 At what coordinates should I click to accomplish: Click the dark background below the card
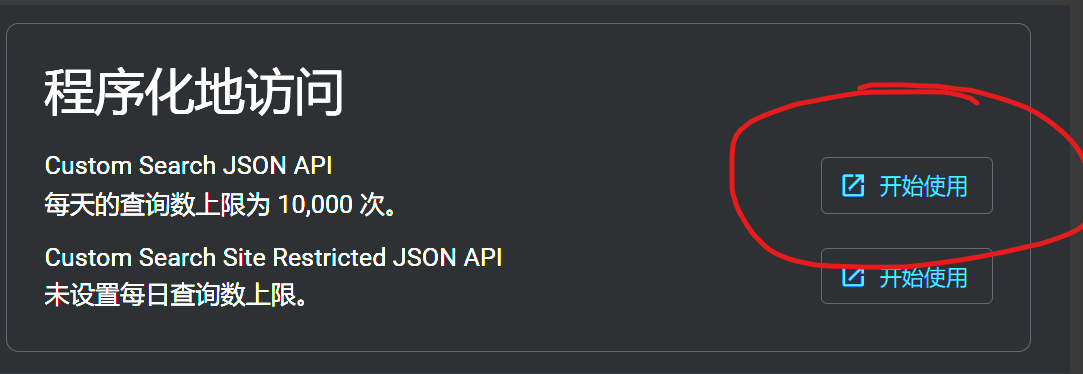coord(518,364)
